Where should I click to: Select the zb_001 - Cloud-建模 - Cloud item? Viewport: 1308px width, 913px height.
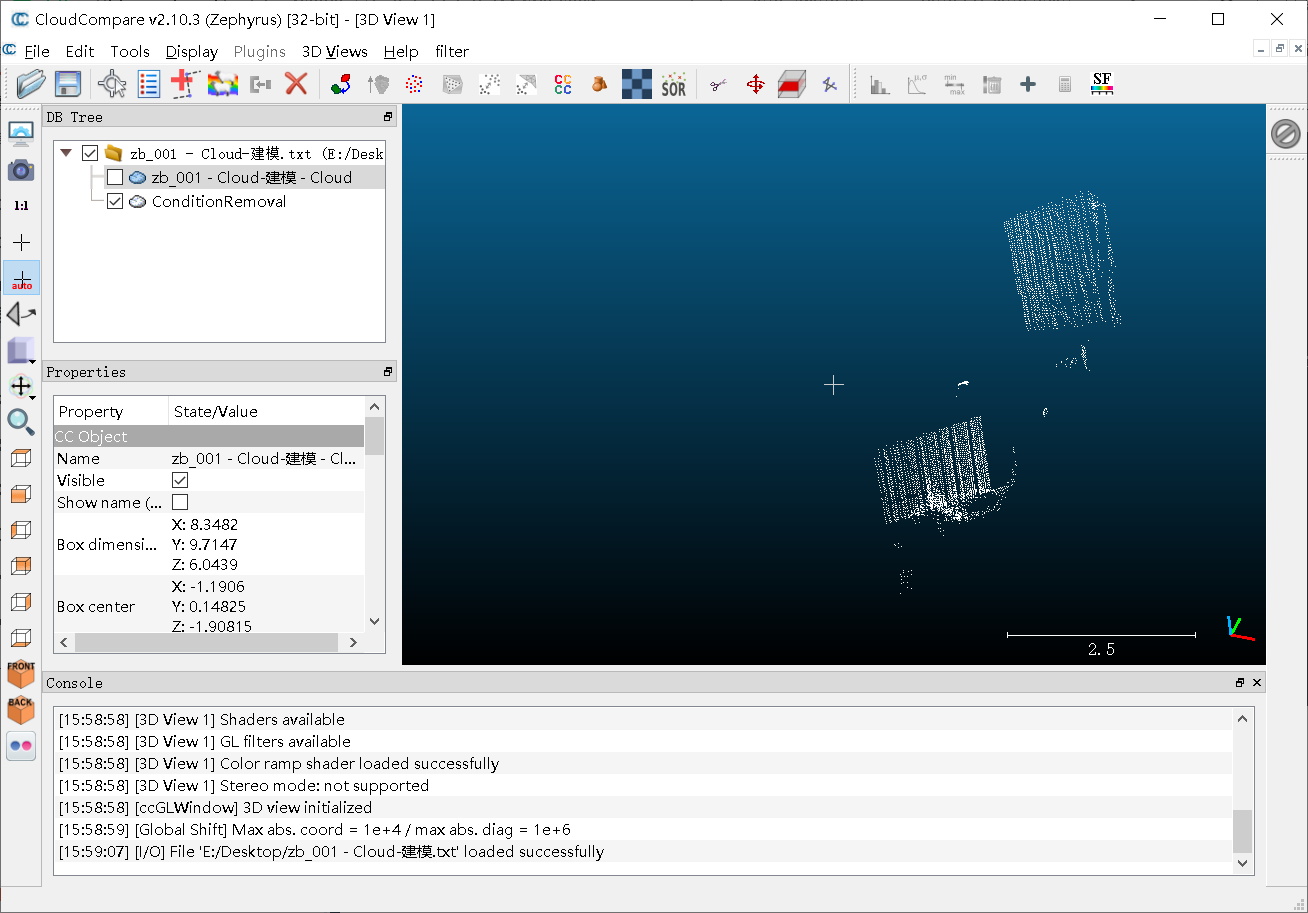252,177
